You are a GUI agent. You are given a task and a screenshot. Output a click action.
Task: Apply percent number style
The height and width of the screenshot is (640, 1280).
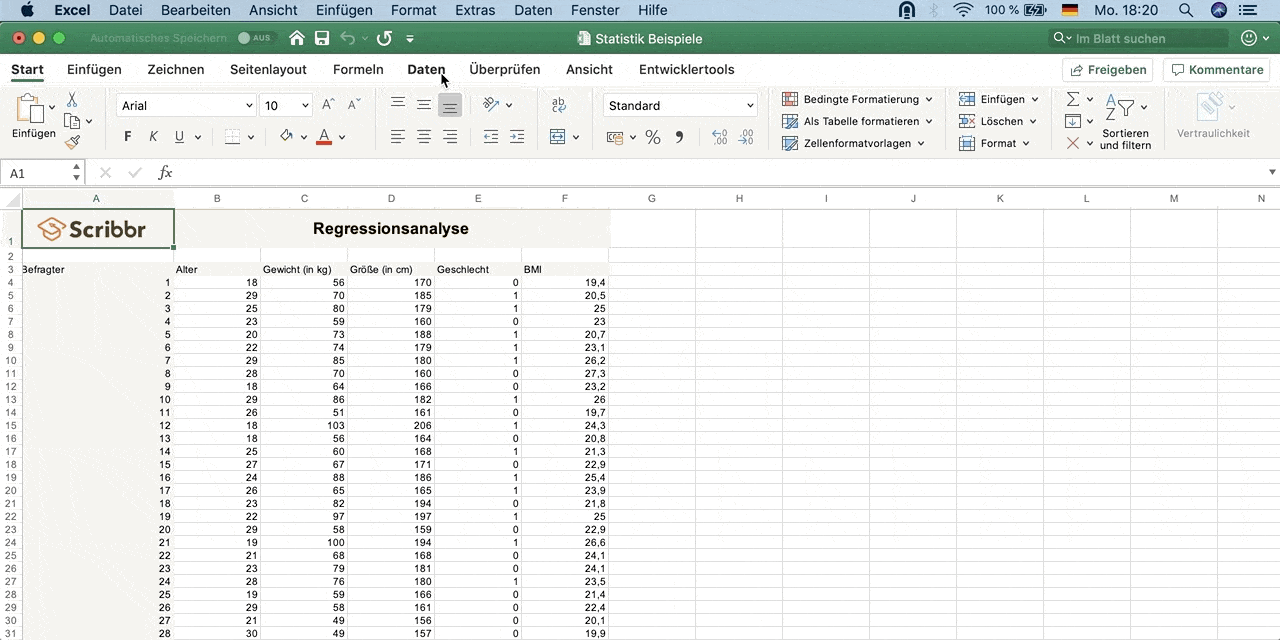(653, 137)
